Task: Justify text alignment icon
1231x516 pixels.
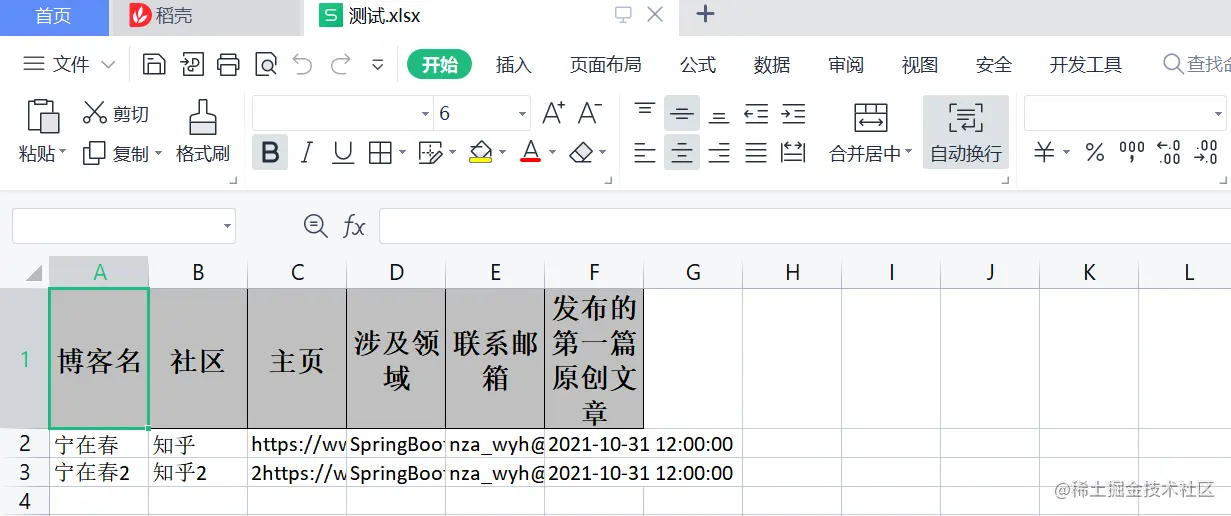Action: 756,153
